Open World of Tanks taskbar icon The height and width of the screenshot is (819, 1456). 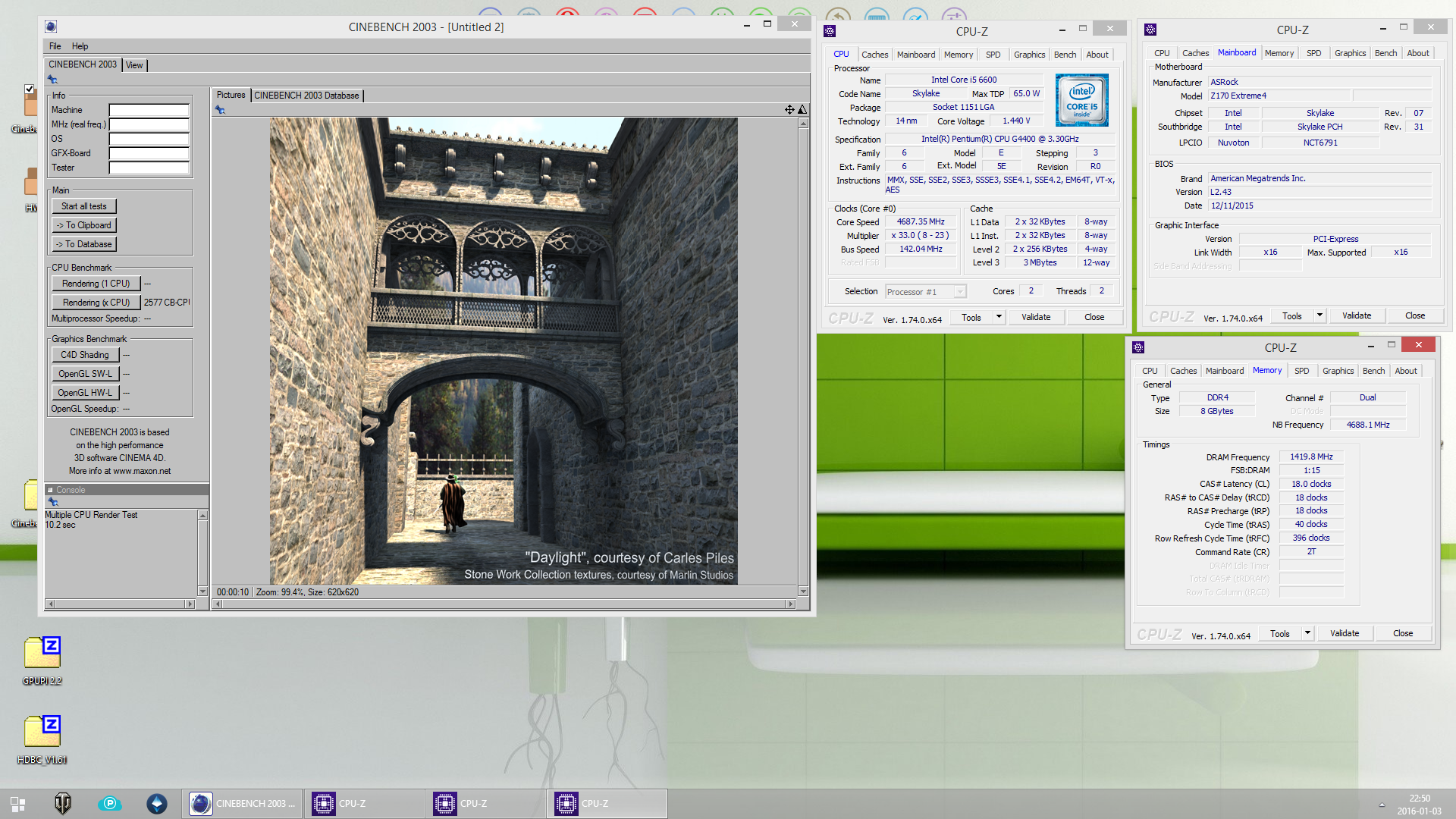tap(63, 804)
